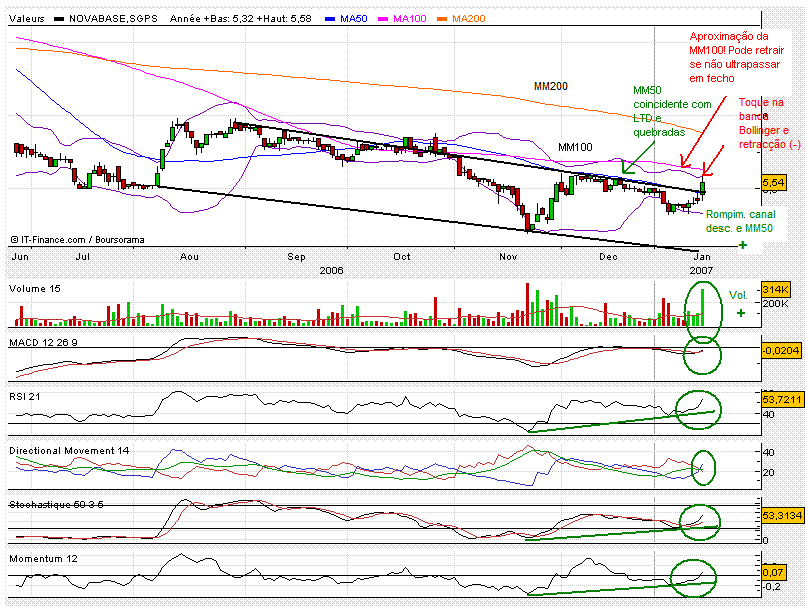808x611 pixels.
Task: Click the magenta MA100 legend marker
Action: (383, 19)
